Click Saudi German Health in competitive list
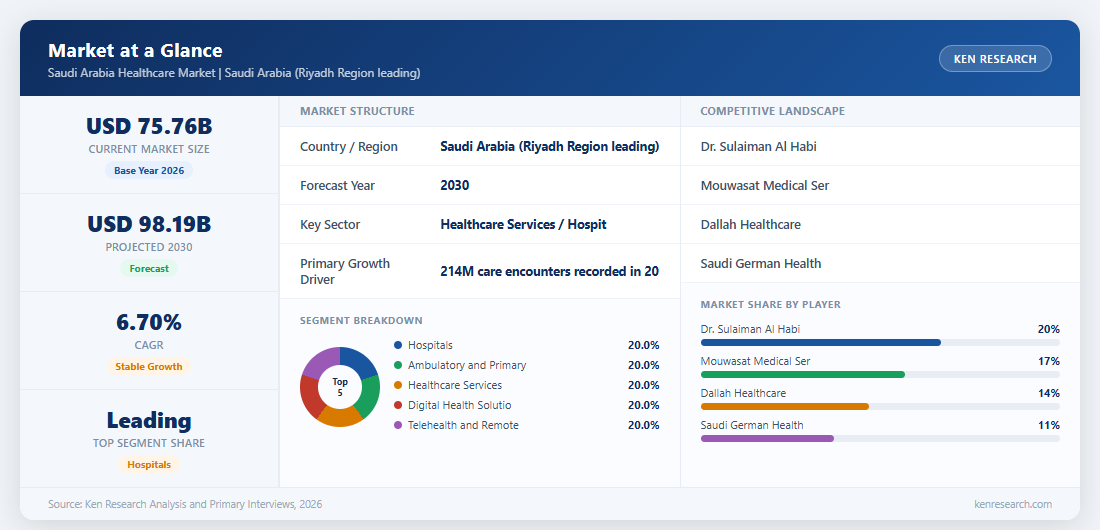 760,263
